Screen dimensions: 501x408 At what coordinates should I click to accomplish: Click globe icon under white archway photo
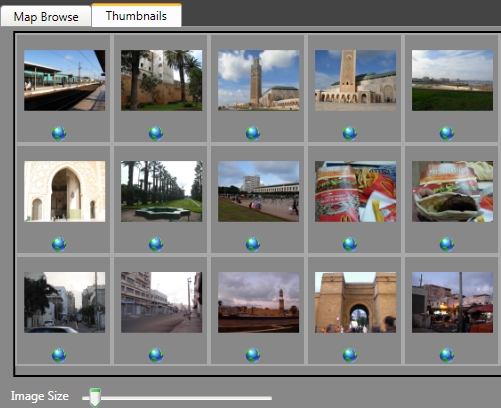click(59, 244)
